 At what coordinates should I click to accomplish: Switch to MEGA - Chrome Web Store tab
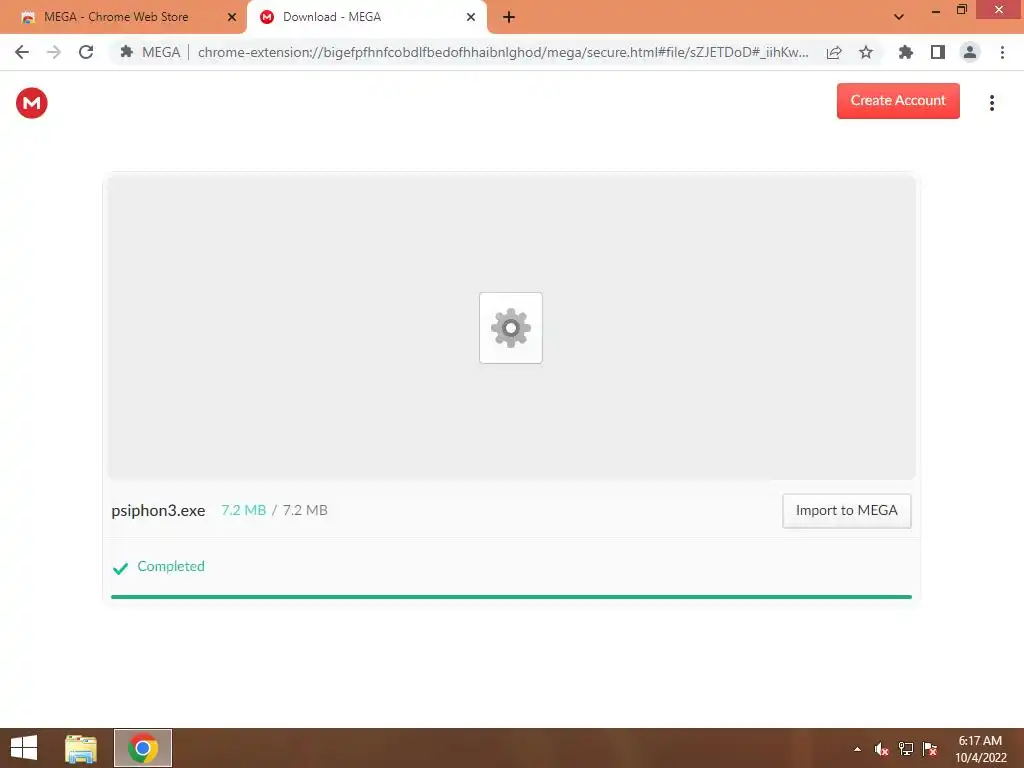[124, 17]
